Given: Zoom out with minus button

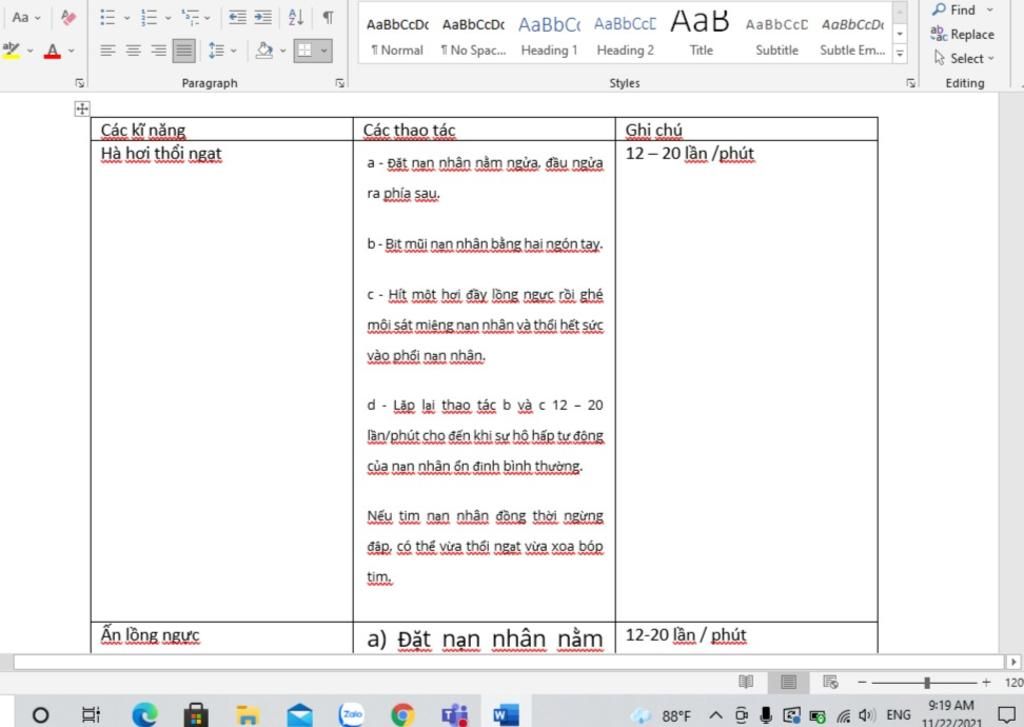Looking at the screenshot, I should click(862, 682).
